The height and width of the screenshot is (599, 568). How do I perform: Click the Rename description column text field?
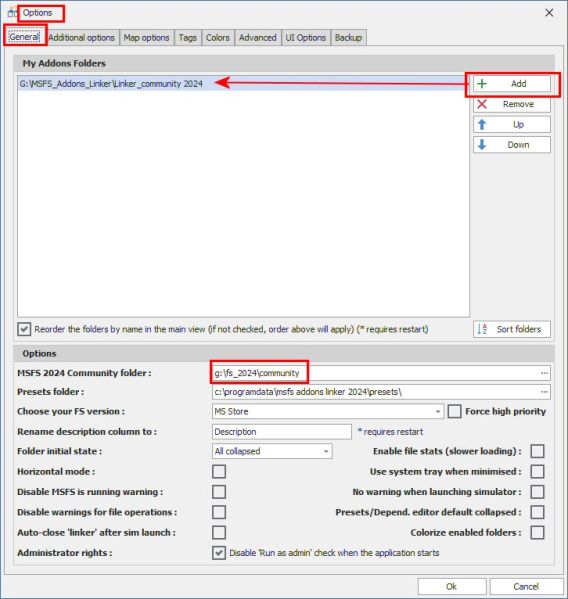click(x=282, y=432)
